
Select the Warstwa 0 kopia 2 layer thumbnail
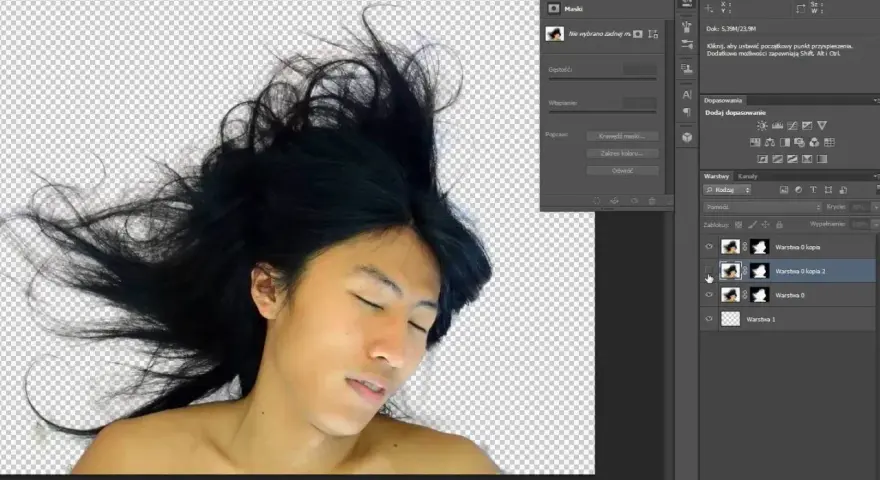(730, 271)
